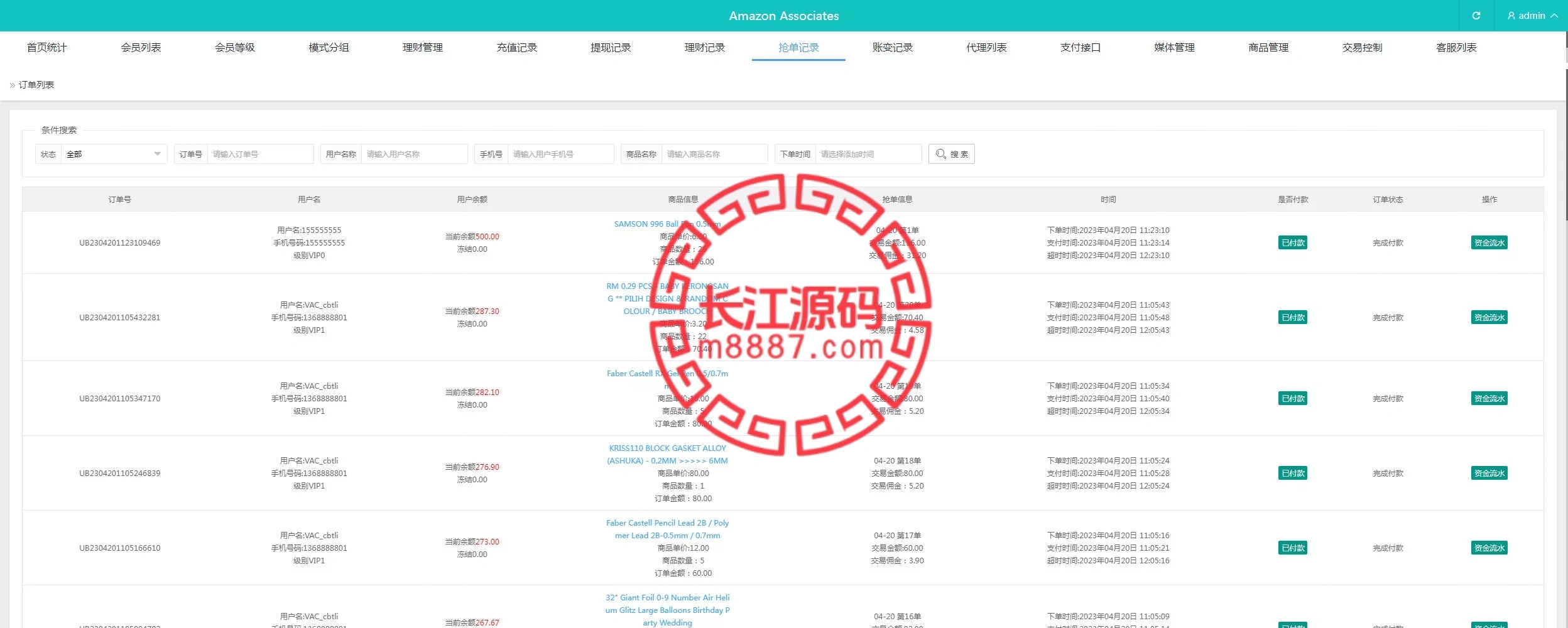Click the 订单状态 column header
Screen dimensions: 1568x628
tap(1388, 200)
